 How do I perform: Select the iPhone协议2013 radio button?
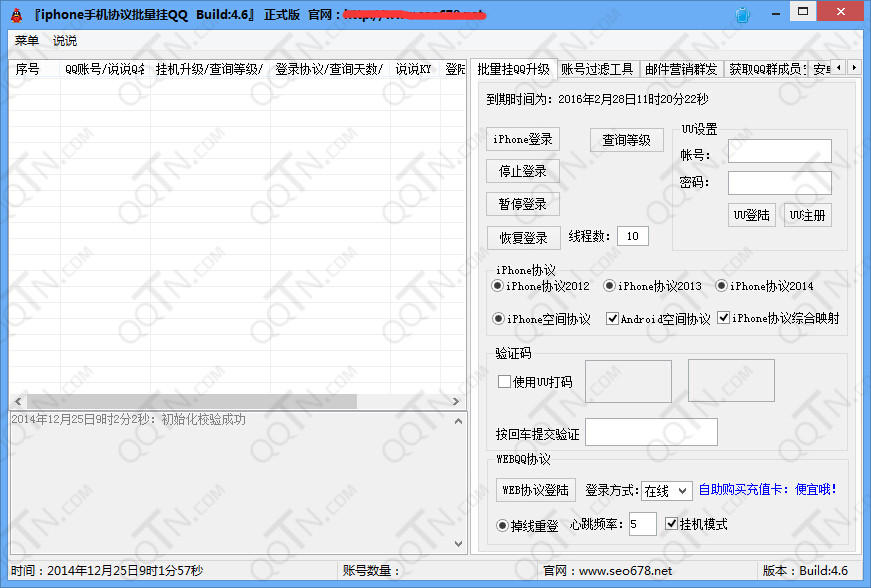tap(610, 286)
